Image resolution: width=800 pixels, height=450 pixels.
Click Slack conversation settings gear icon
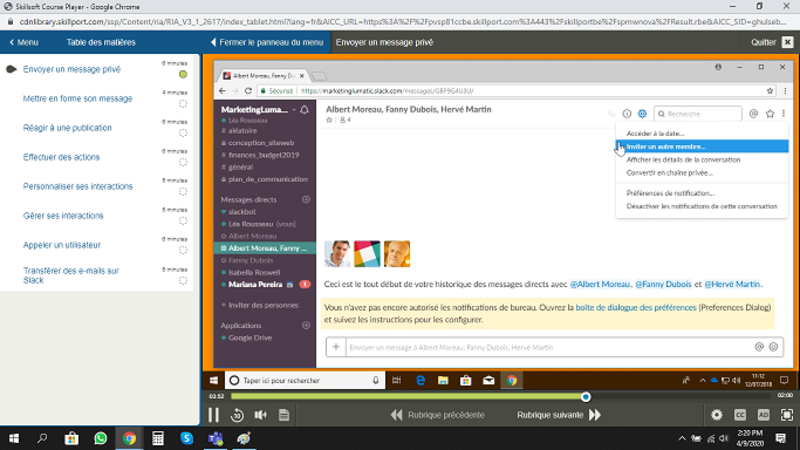click(642, 114)
